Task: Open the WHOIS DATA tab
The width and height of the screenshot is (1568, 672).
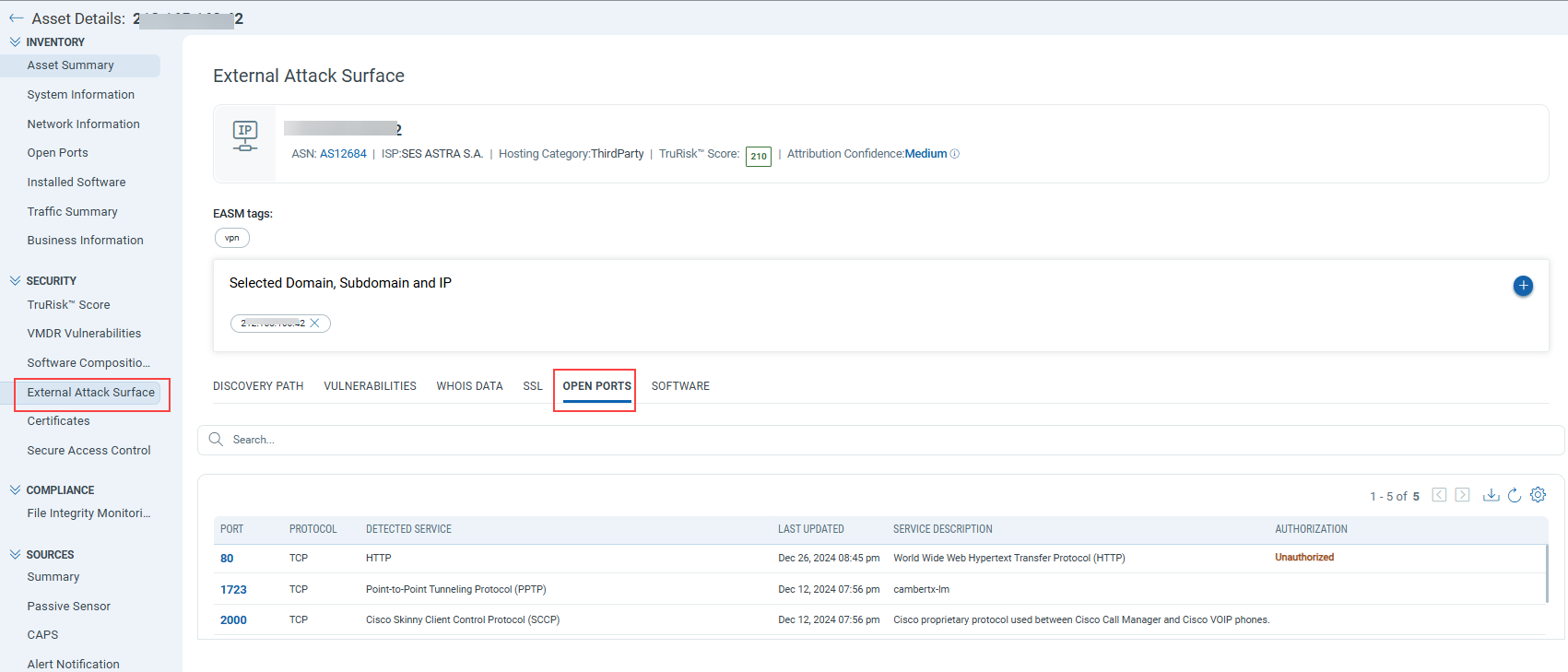Action: point(469,386)
